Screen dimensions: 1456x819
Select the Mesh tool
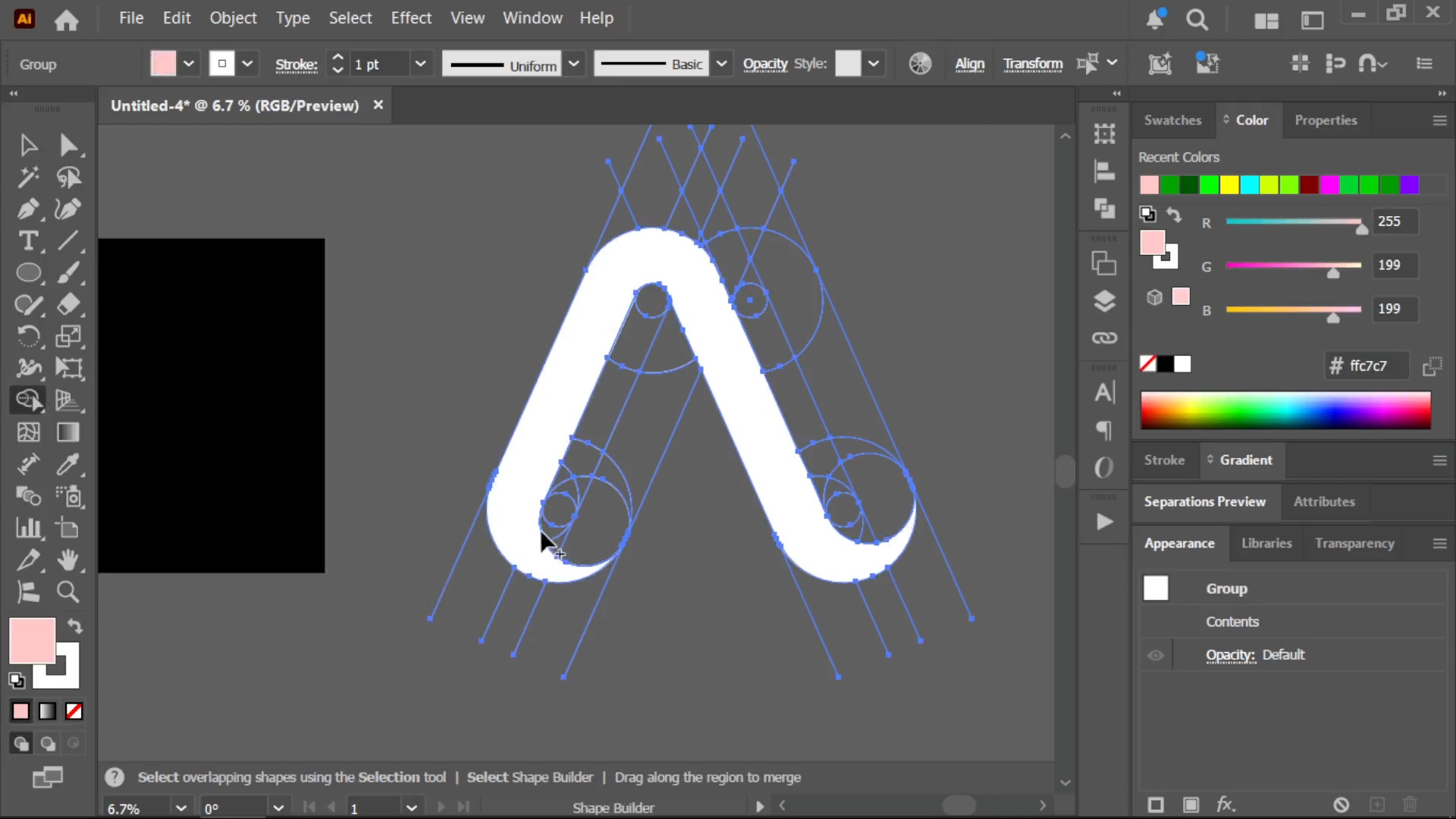coord(28,432)
